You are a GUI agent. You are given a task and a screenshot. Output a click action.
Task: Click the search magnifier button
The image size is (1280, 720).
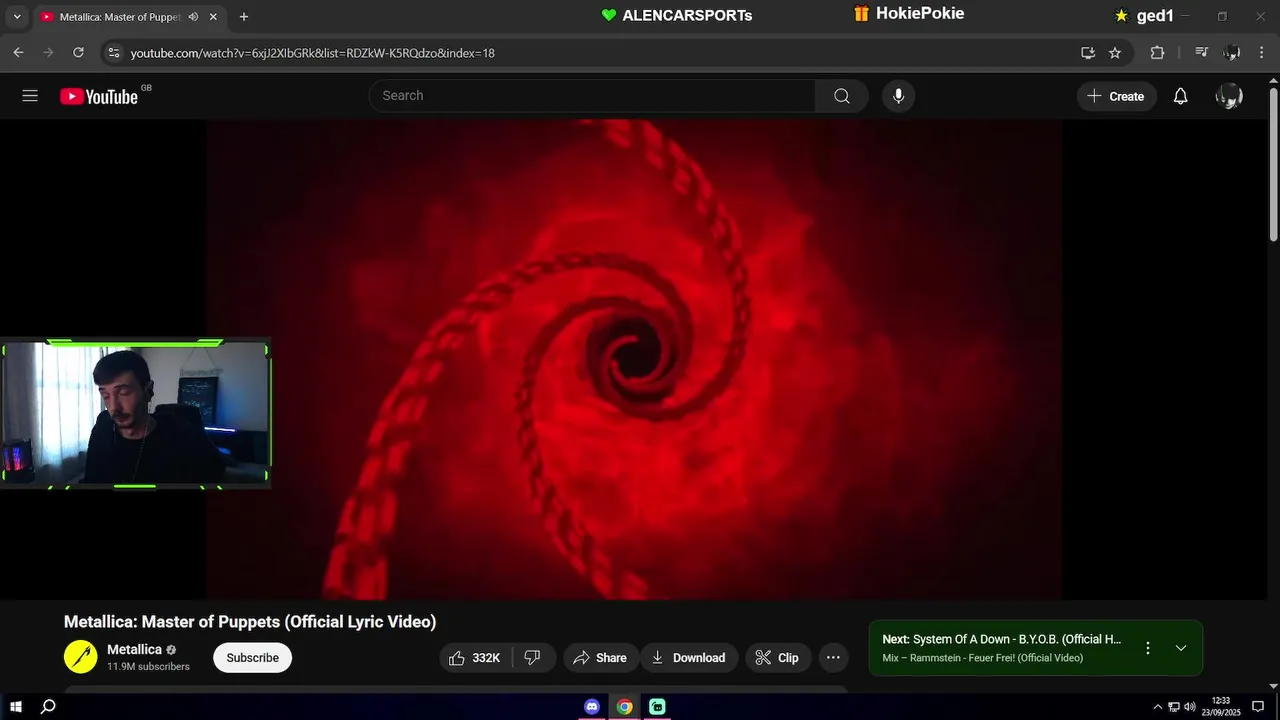coord(841,96)
